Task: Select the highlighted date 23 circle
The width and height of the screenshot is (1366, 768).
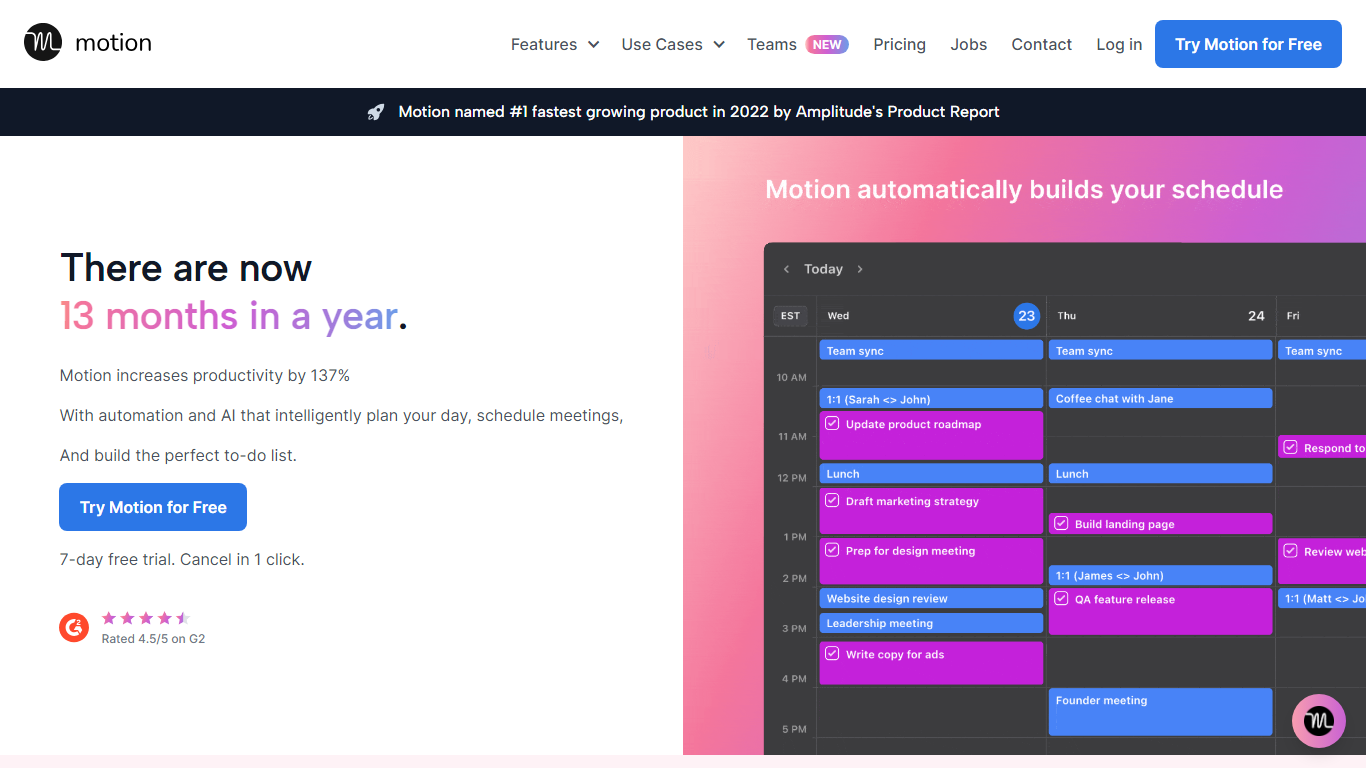Action: [x=1026, y=316]
